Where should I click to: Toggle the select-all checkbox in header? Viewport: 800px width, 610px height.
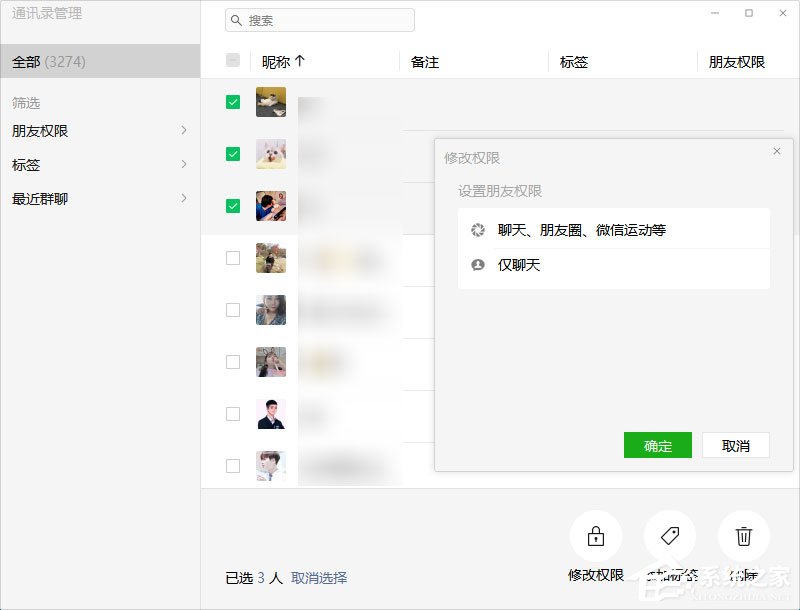point(232,60)
